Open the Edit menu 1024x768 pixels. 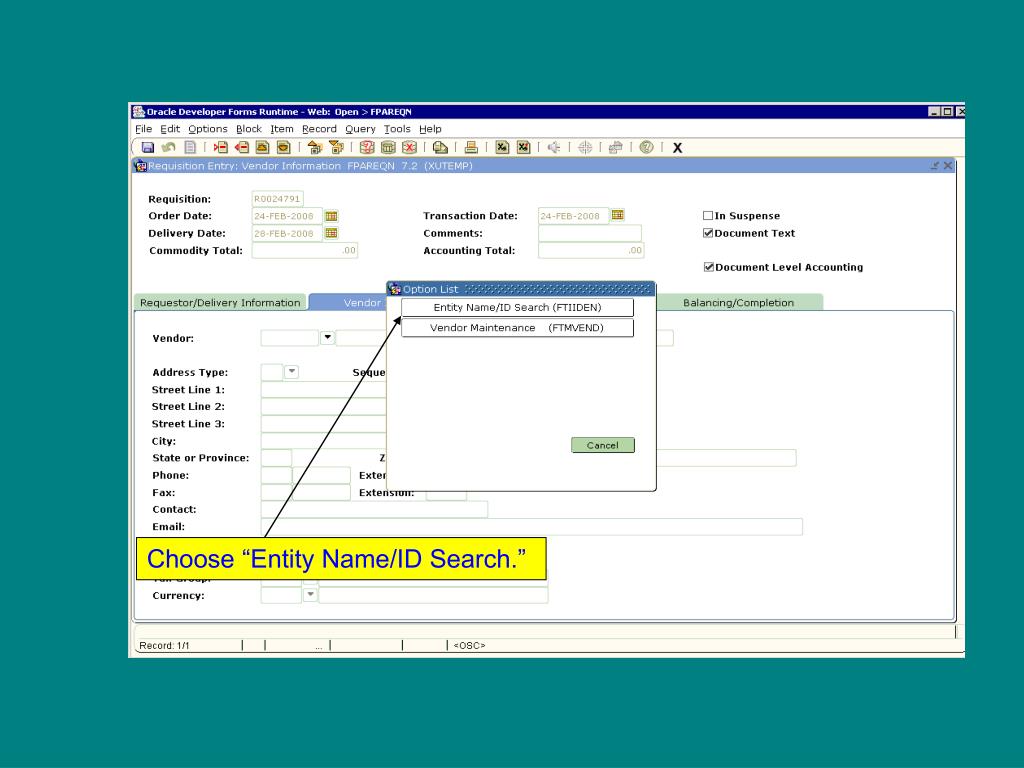170,129
